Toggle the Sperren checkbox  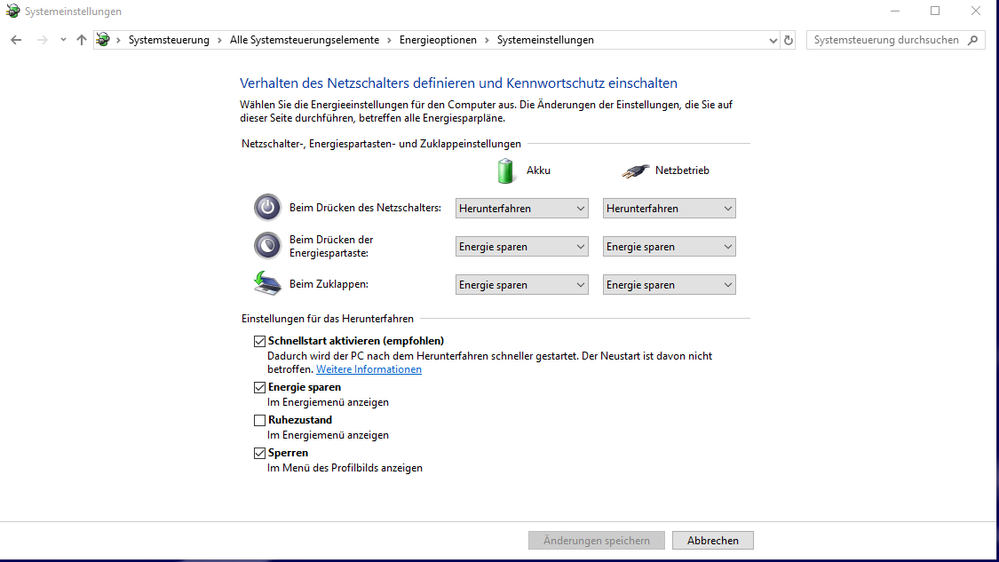(x=260, y=453)
